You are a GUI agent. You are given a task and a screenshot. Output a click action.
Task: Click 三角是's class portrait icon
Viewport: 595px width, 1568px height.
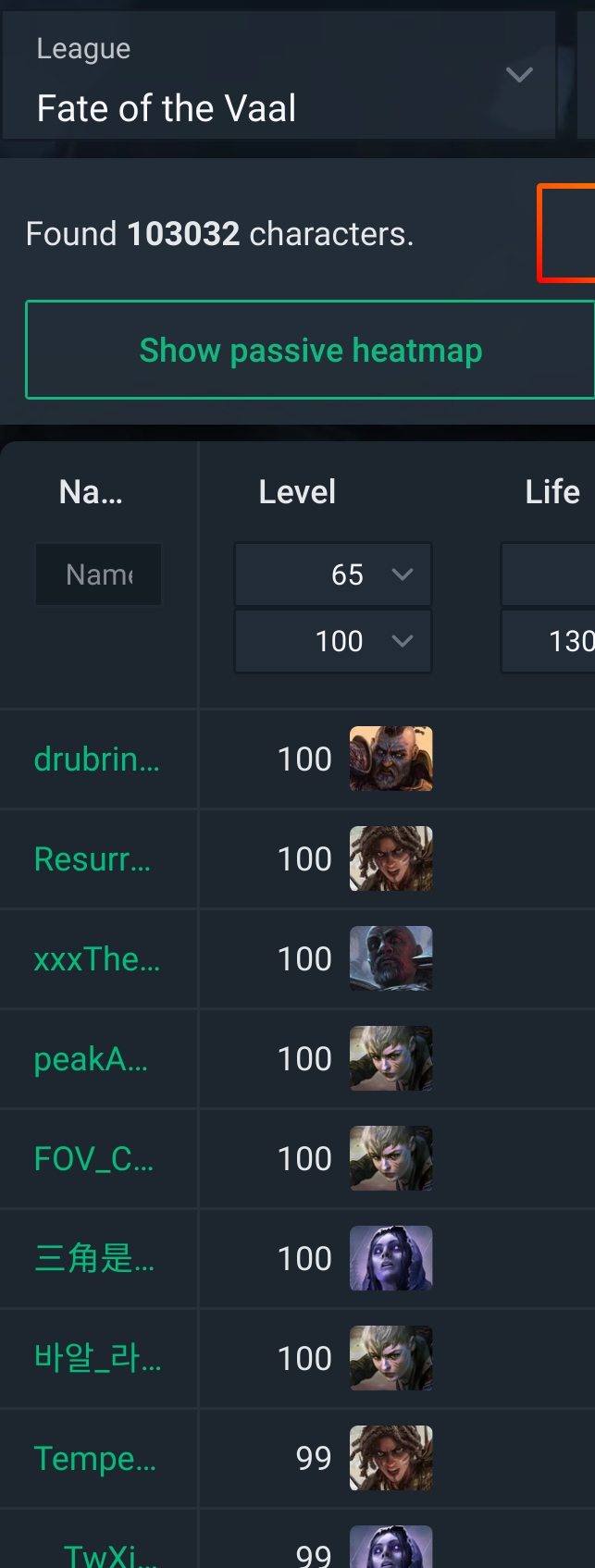[390, 1258]
